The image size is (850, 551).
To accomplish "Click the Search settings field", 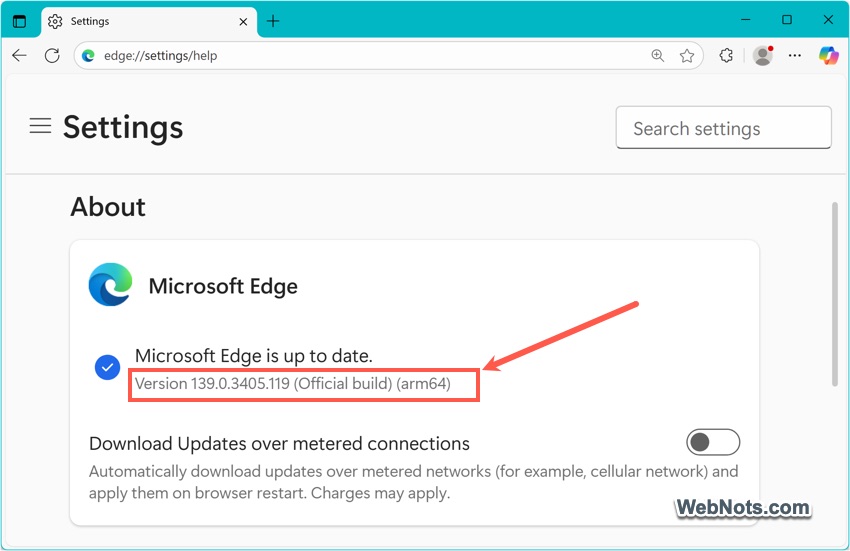I will 724,127.
